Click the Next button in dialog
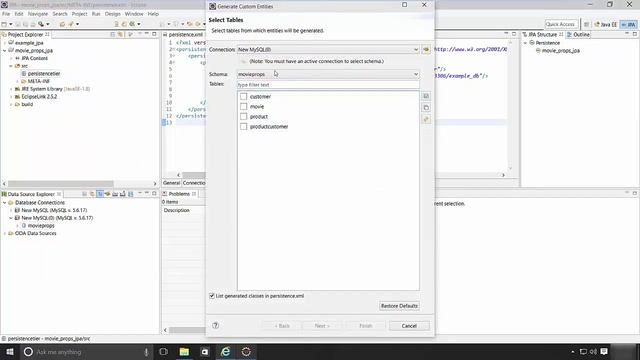Image resolution: width=640 pixels, height=360 pixels. [x=322, y=326]
